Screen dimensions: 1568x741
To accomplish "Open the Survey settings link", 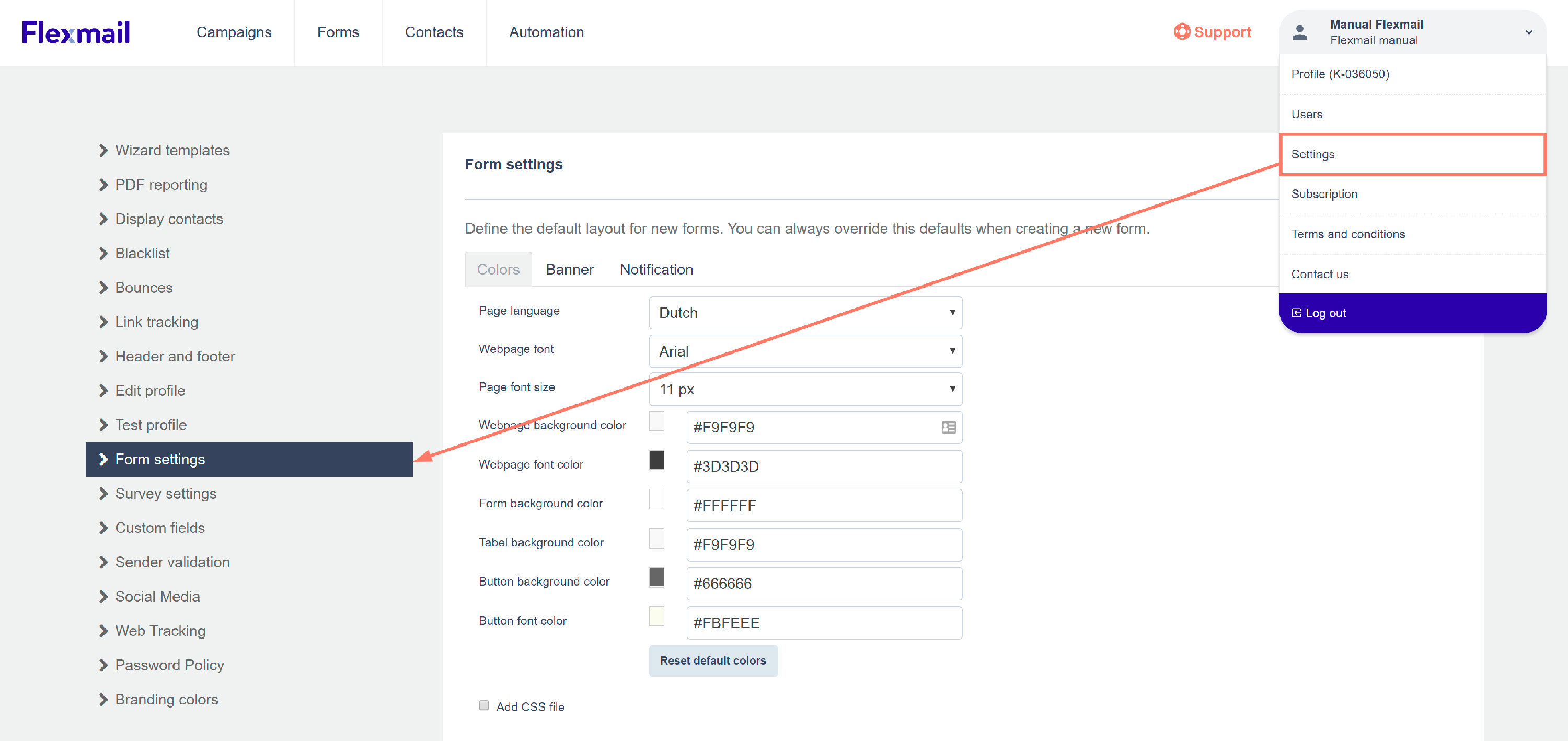I will (166, 494).
